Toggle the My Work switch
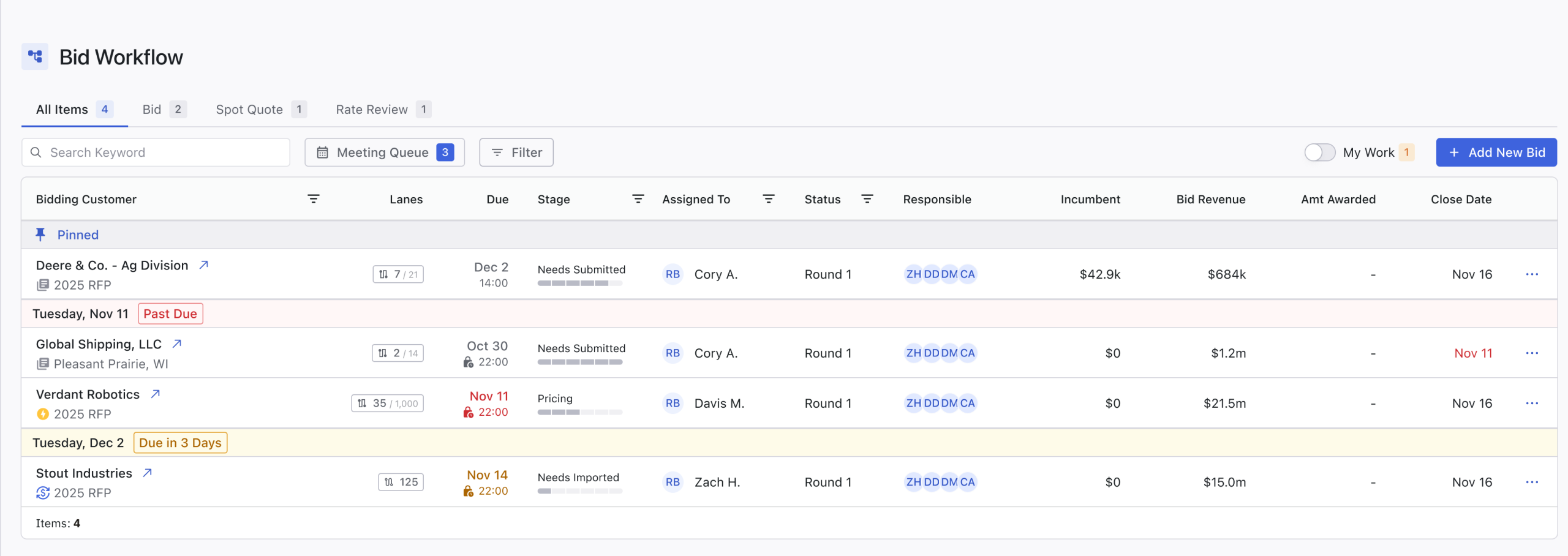Image resolution: width=1568 pixels, height=556 pixels. coord(1319,152)
